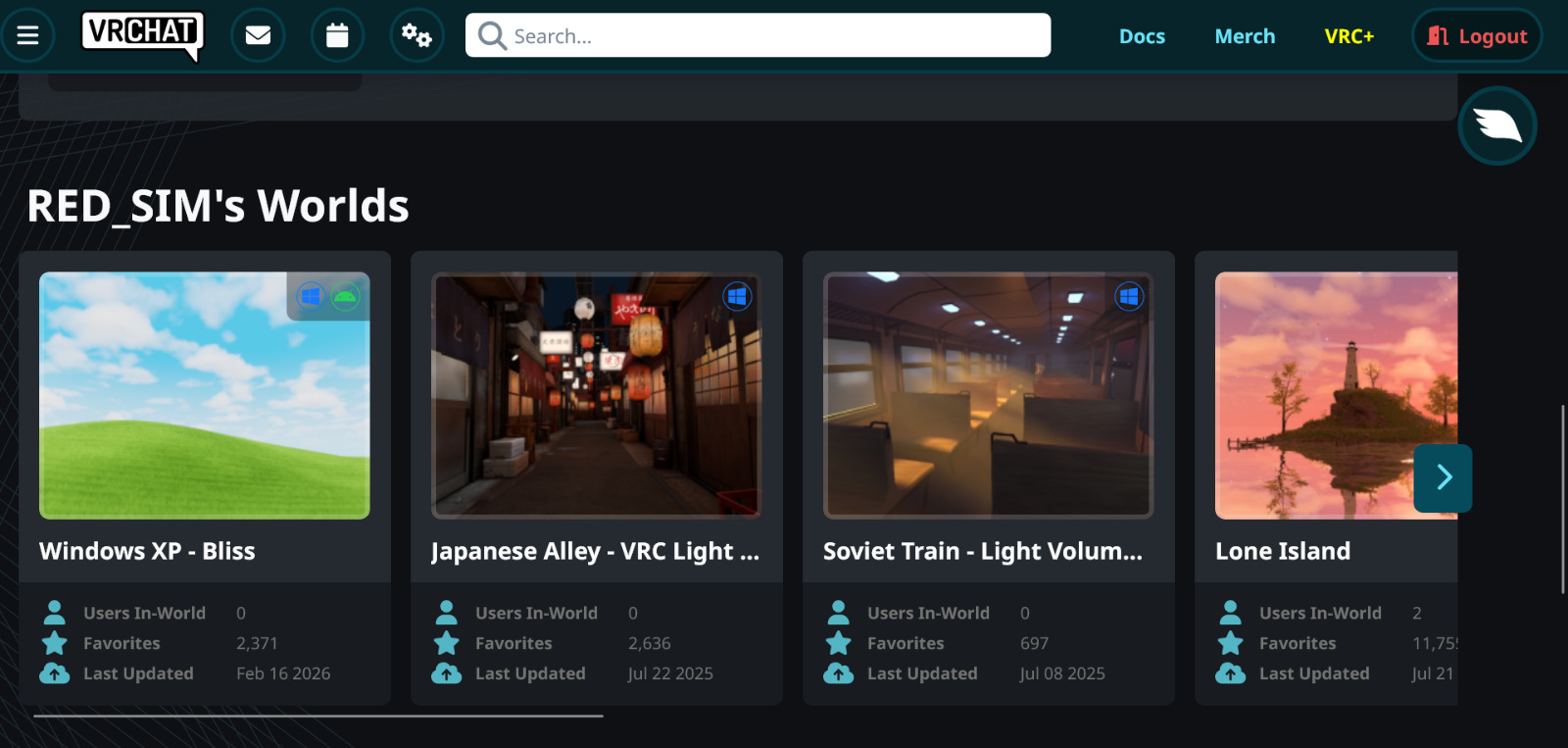Click favorites count 2,636
This screenshot has width=1568, height=748.
(x=650, y=643)
